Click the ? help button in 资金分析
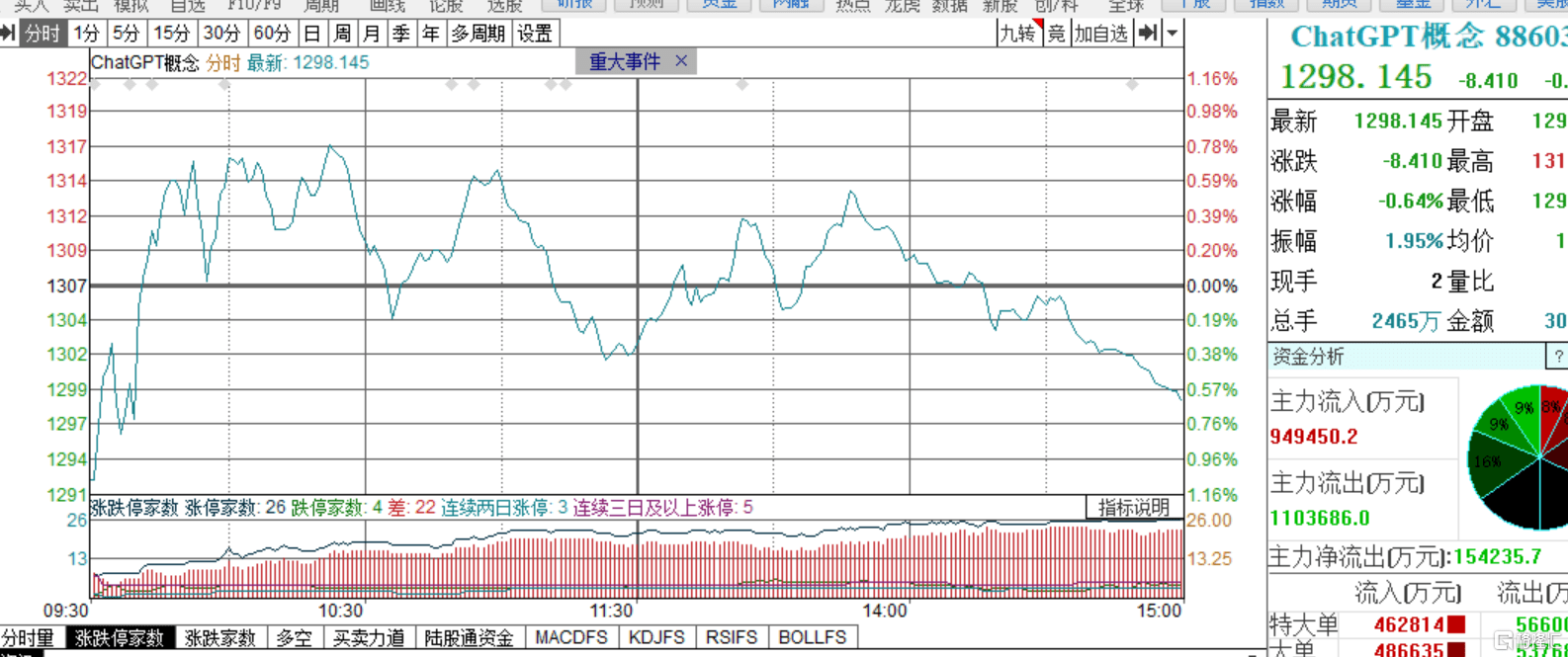Viewport: 1568px width, 657px height. [1557, 357]
